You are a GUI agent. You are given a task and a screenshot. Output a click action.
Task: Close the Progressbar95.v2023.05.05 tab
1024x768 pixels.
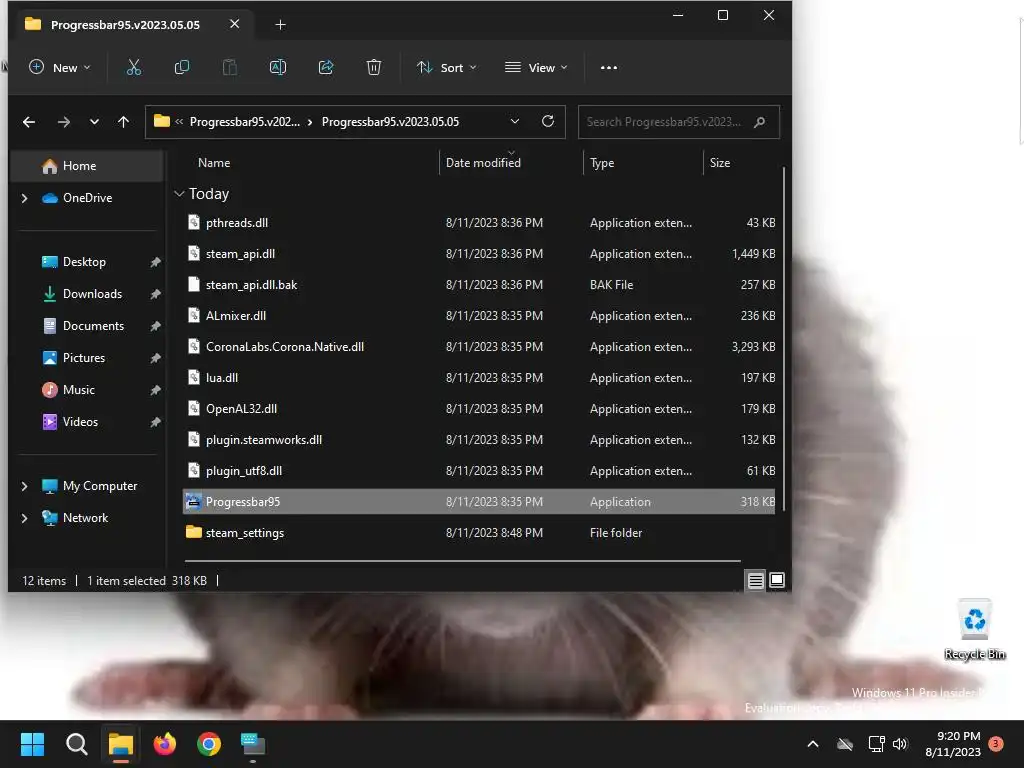tap(234, 24)
